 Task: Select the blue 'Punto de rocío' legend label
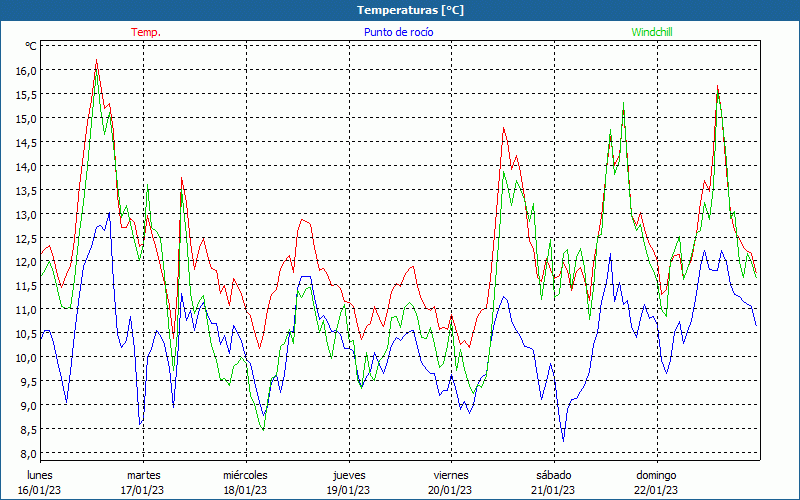click(398, 32)
